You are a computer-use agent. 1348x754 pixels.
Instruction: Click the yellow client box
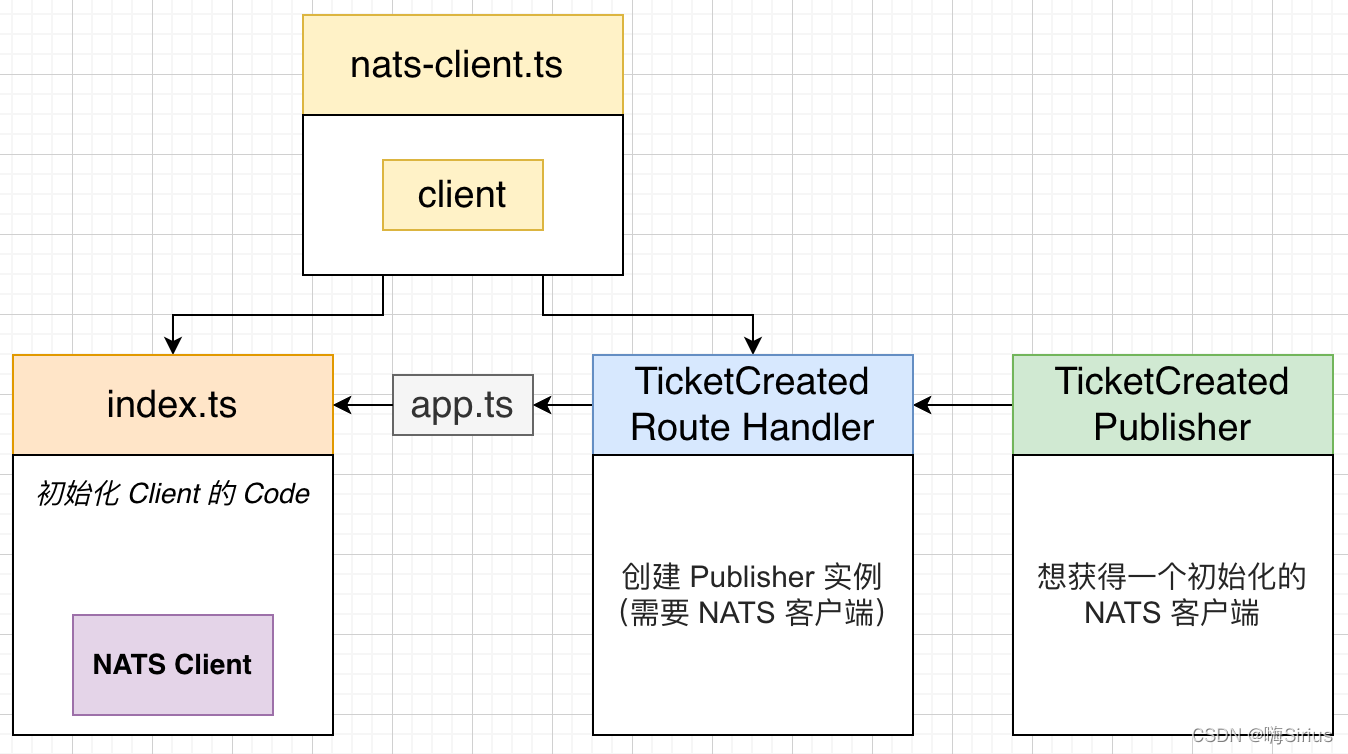463,195
